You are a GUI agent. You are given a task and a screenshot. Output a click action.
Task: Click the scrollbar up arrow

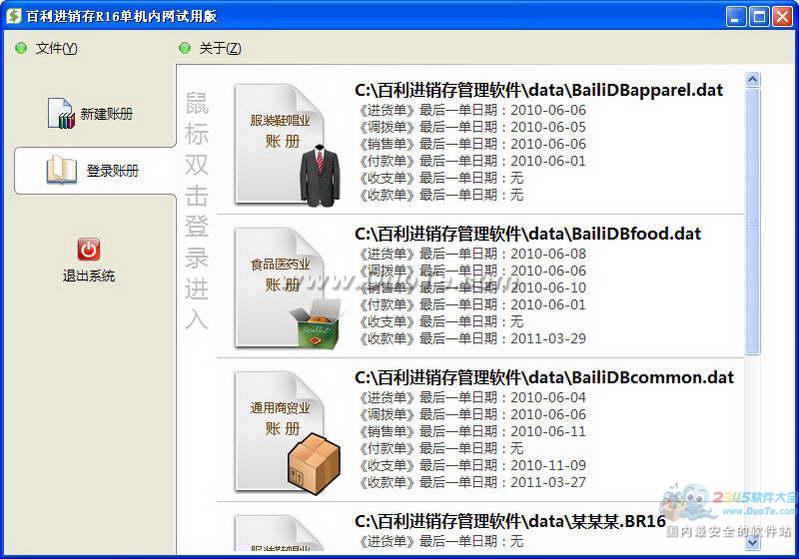coord(752,79)
